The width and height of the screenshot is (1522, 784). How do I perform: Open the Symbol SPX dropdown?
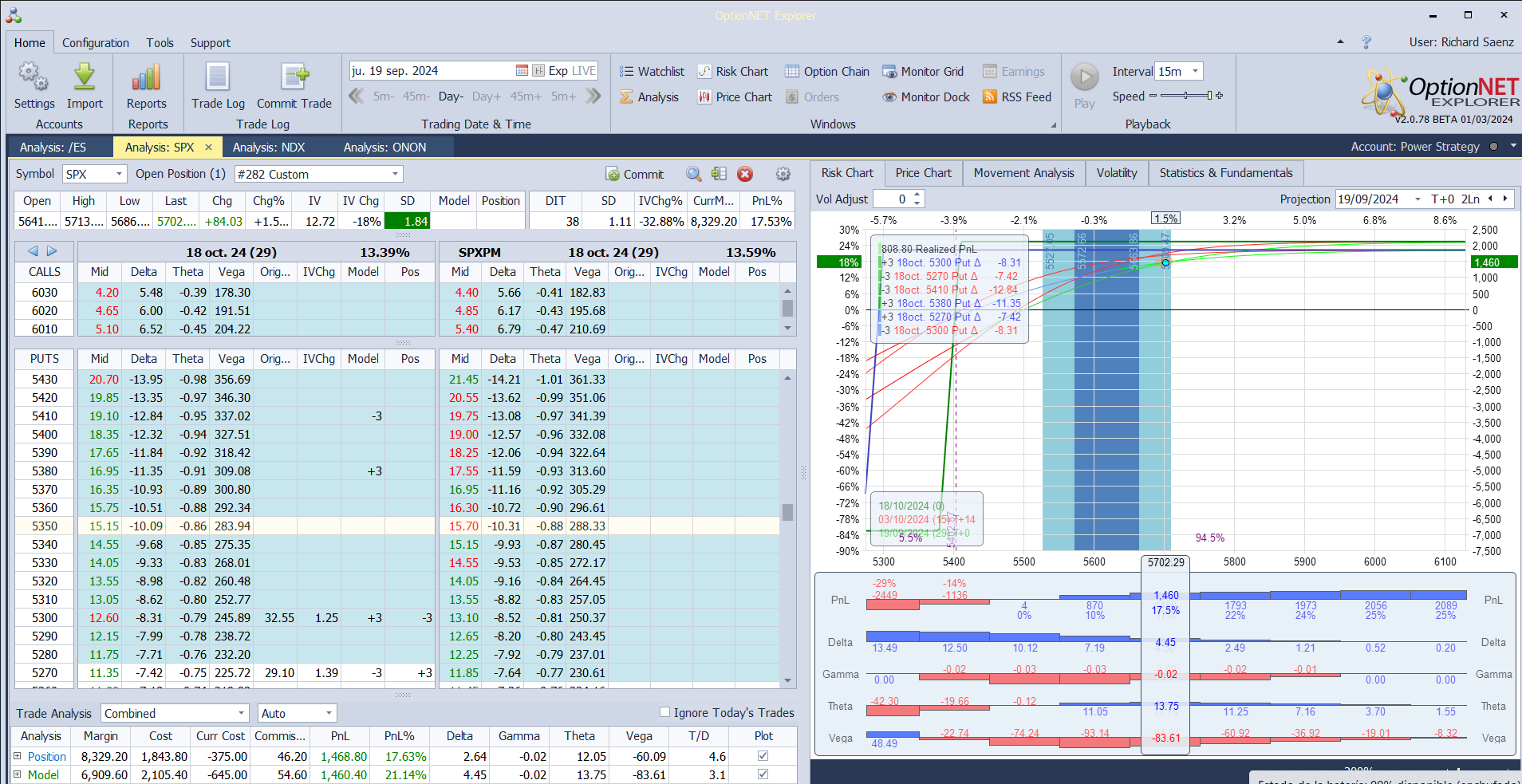[x=119, y=174]
